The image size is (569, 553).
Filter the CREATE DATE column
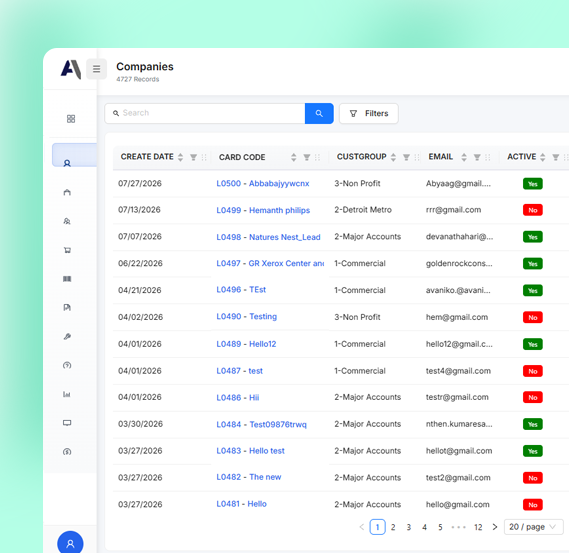(x=193, y=157)
